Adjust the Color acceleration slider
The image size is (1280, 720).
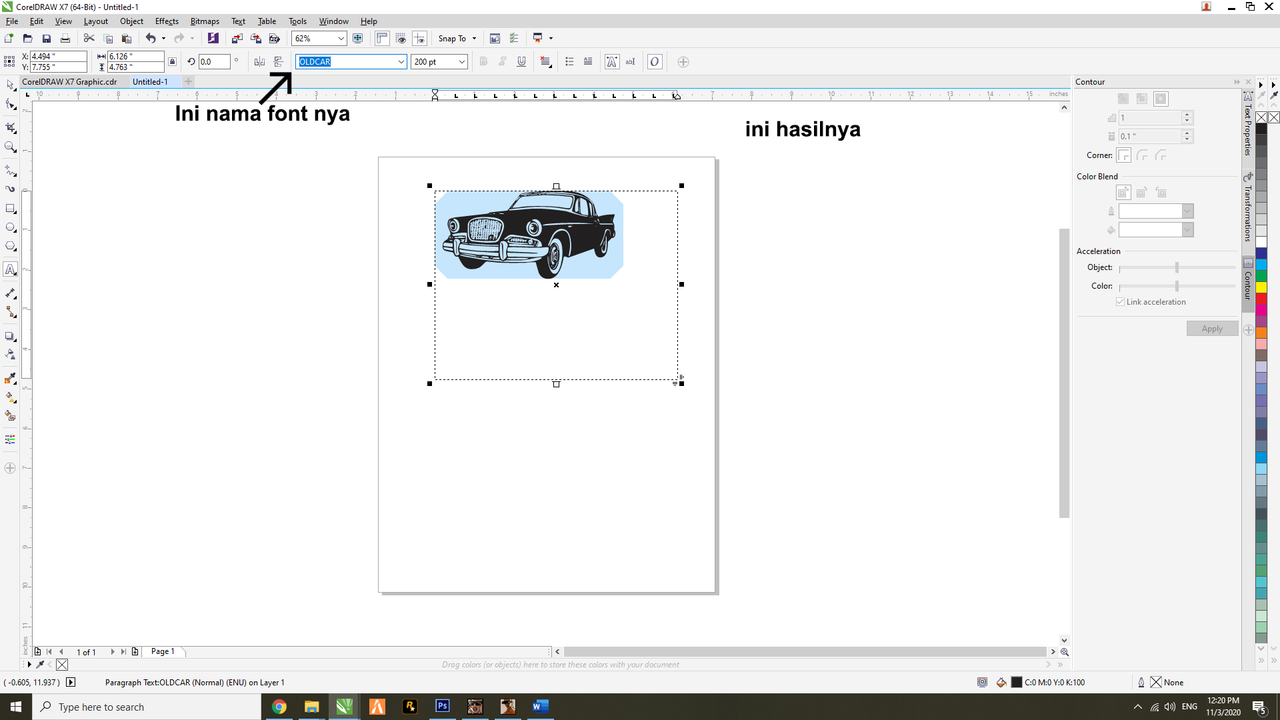coord(1177,286)
